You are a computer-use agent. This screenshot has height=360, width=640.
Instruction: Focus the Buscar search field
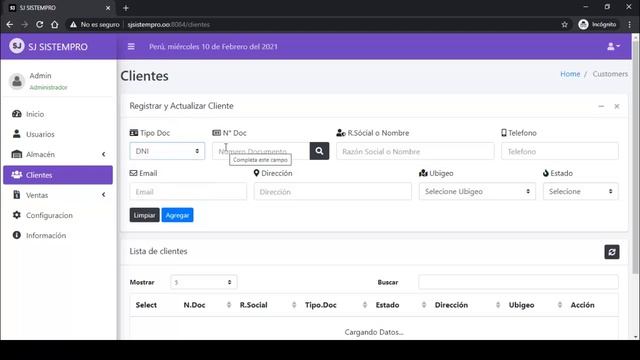point(518,282)
